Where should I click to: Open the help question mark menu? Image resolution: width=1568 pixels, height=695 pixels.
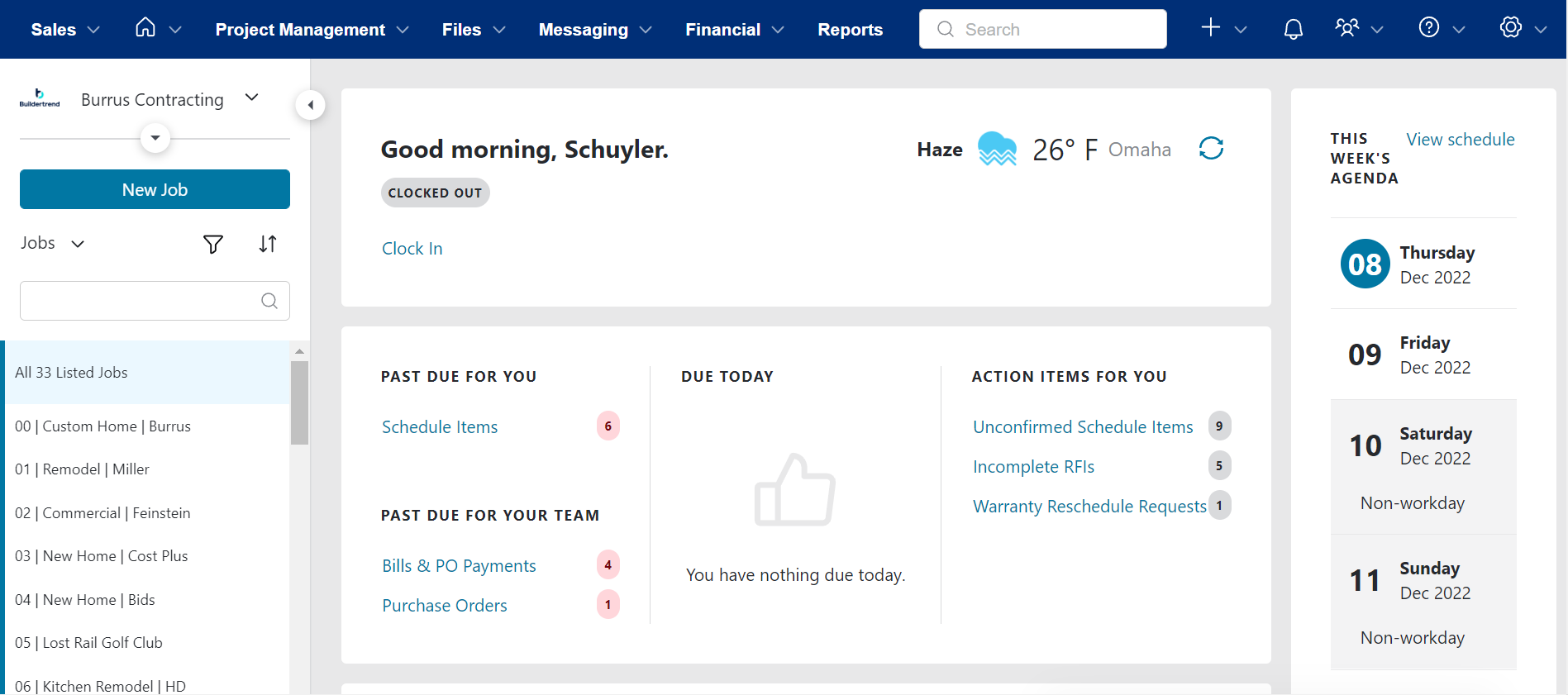pos(1429,28)
